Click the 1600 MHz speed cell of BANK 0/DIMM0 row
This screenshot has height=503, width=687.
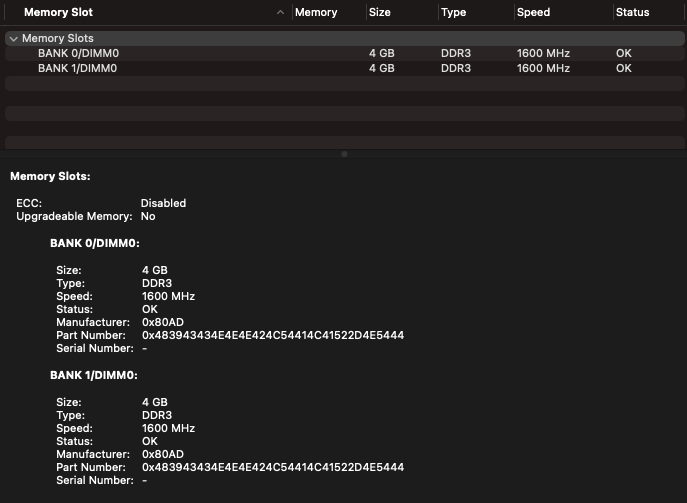coord(543,53)
